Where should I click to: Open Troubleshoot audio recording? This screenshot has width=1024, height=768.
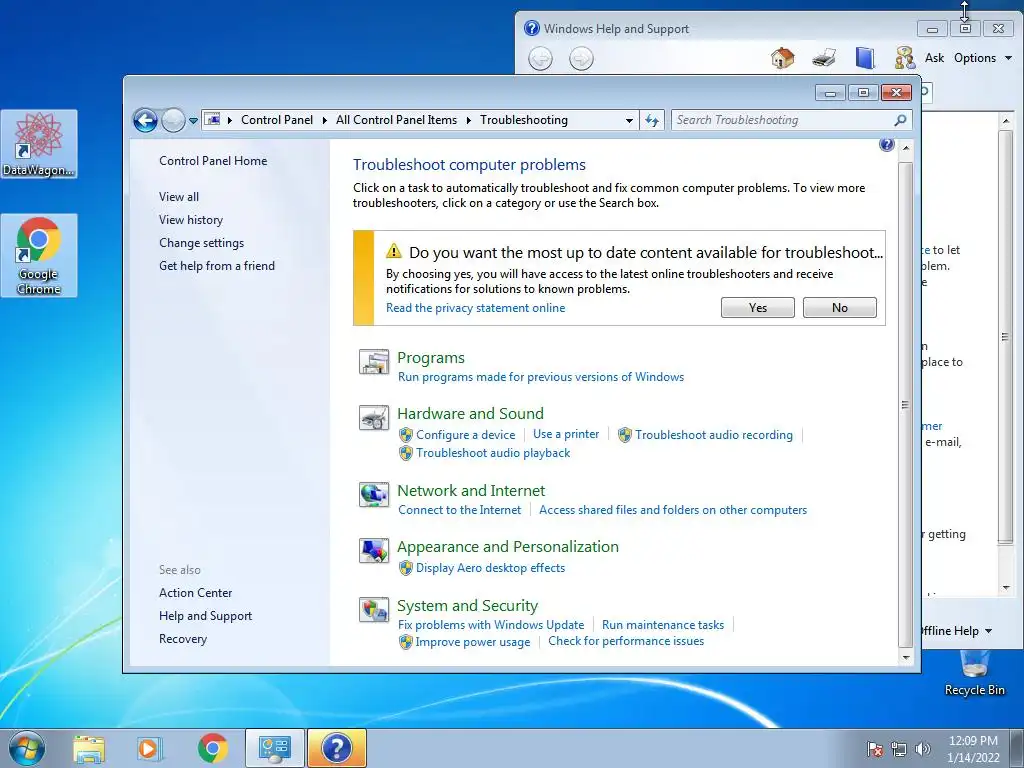[714, 435]
